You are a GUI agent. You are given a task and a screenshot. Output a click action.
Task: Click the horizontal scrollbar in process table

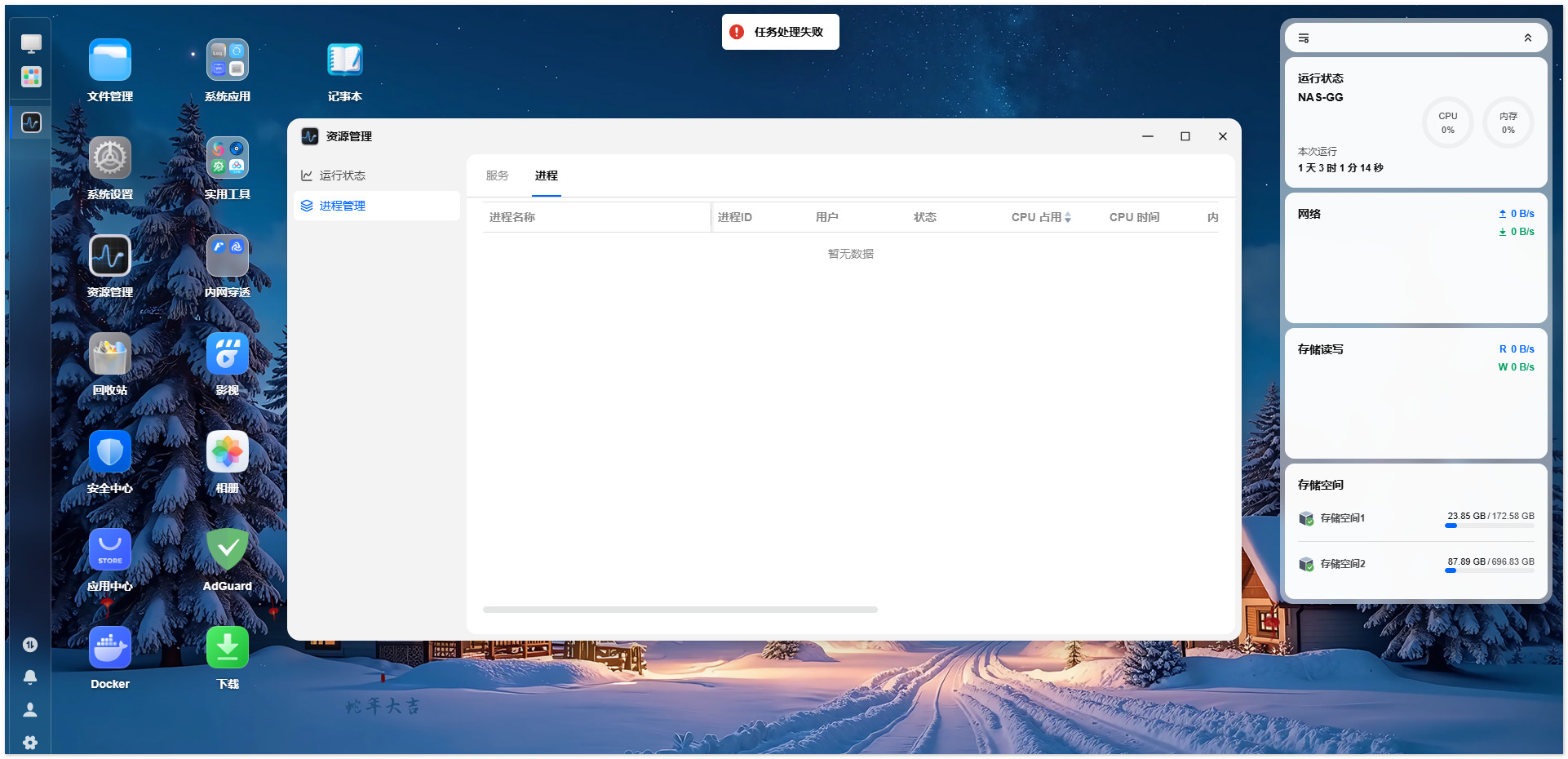tap(680, 610)
